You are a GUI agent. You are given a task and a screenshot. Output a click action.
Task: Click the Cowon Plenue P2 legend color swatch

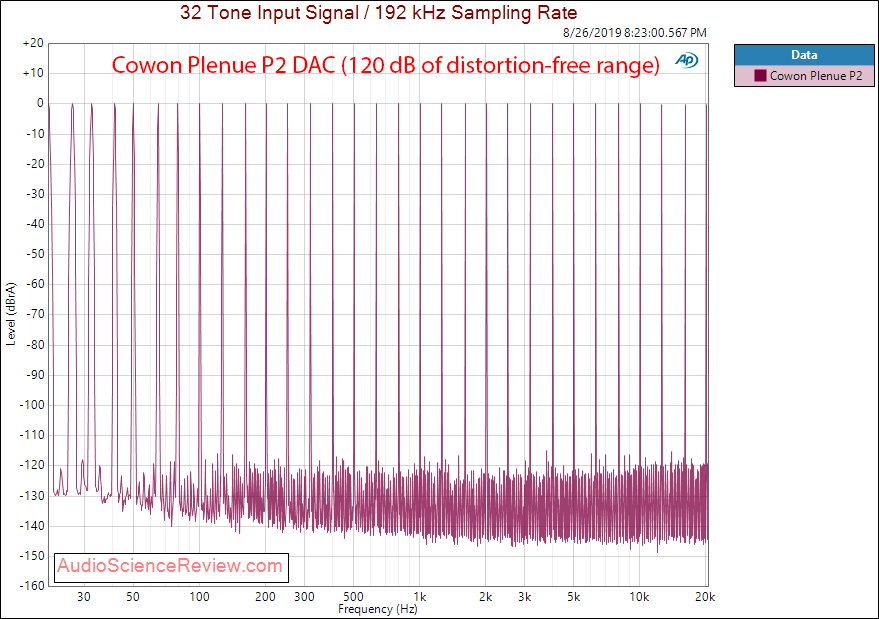(760, 76)
